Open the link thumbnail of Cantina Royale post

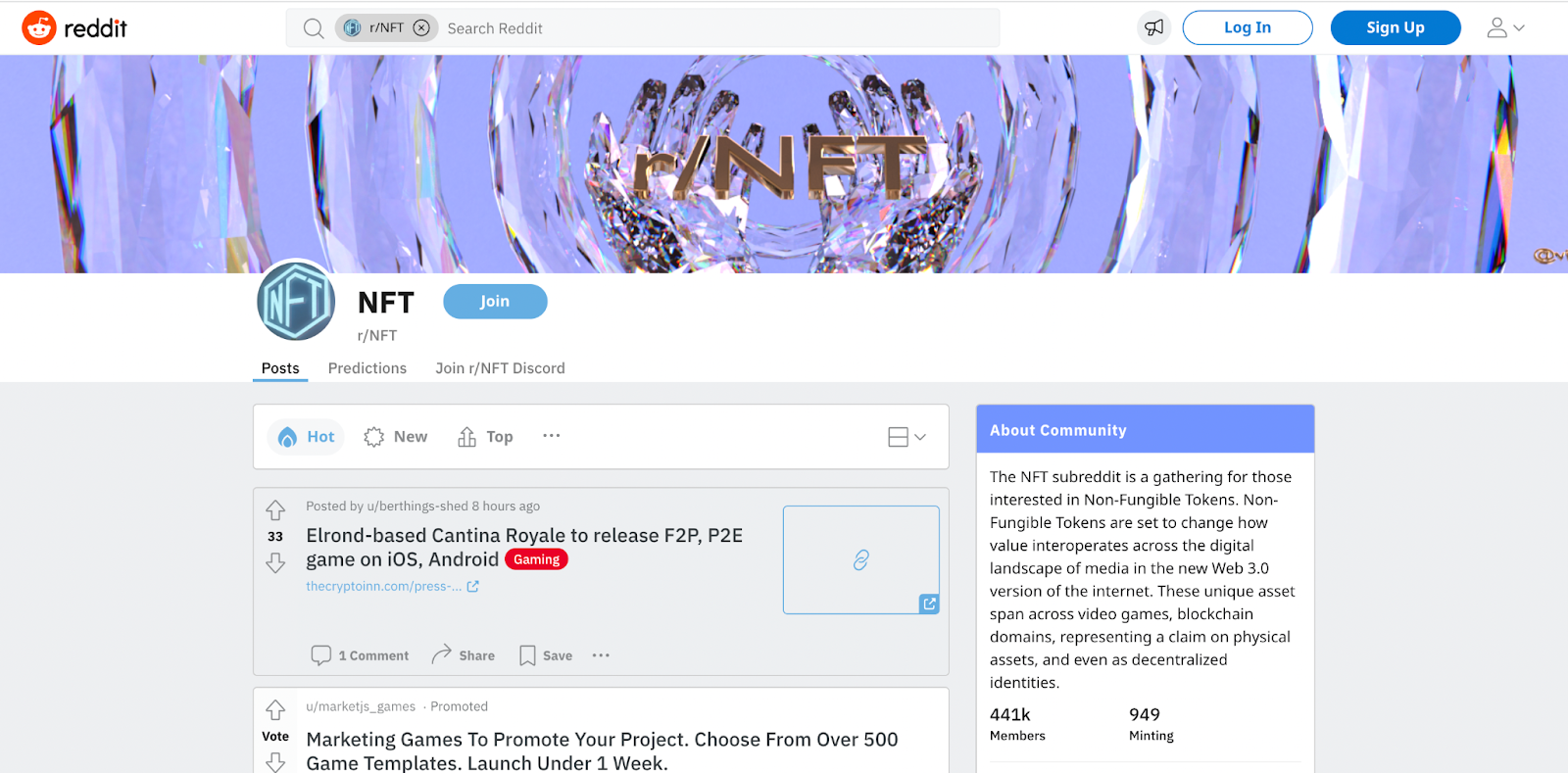point(861,560)
